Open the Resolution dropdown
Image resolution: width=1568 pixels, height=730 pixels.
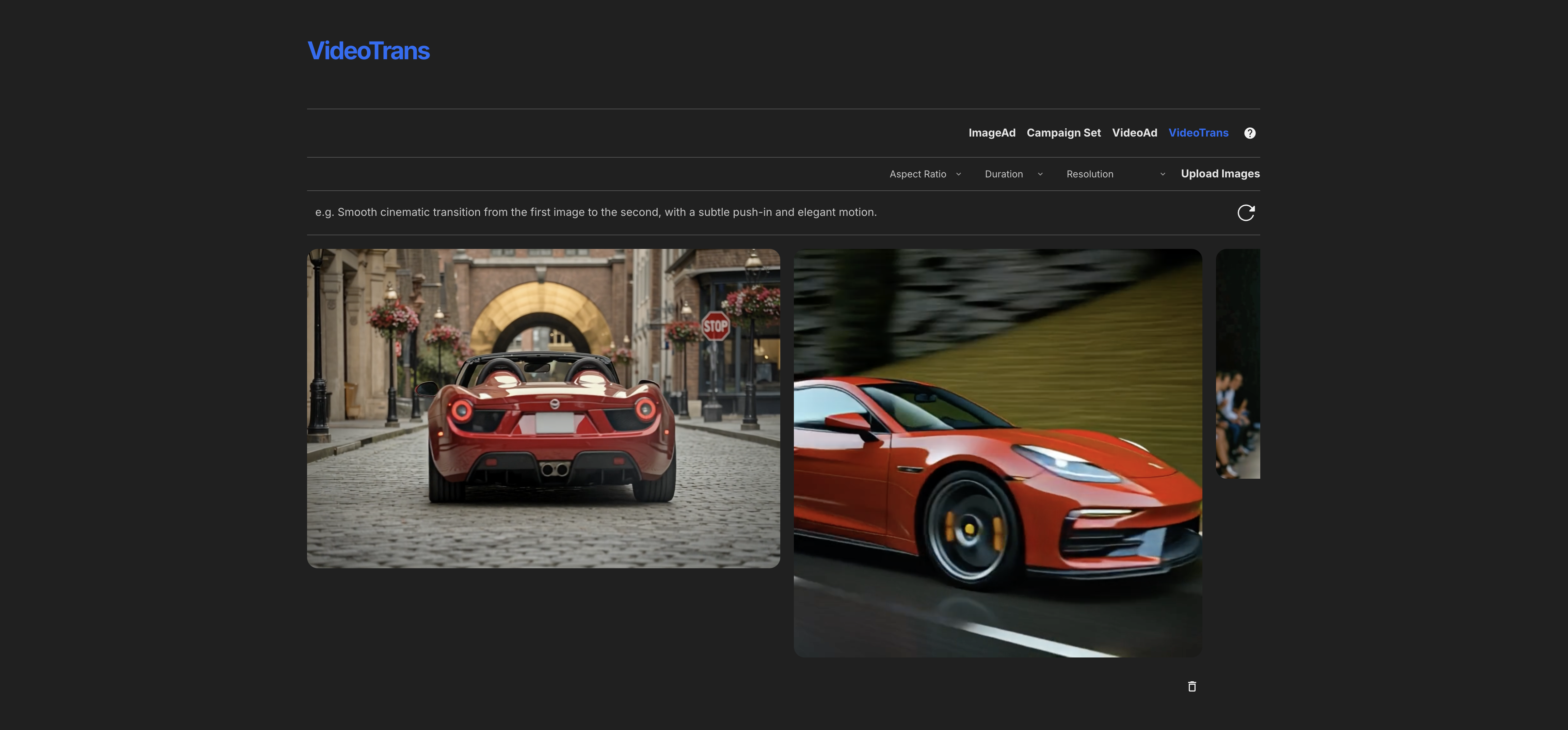(x=1090, y=174)
